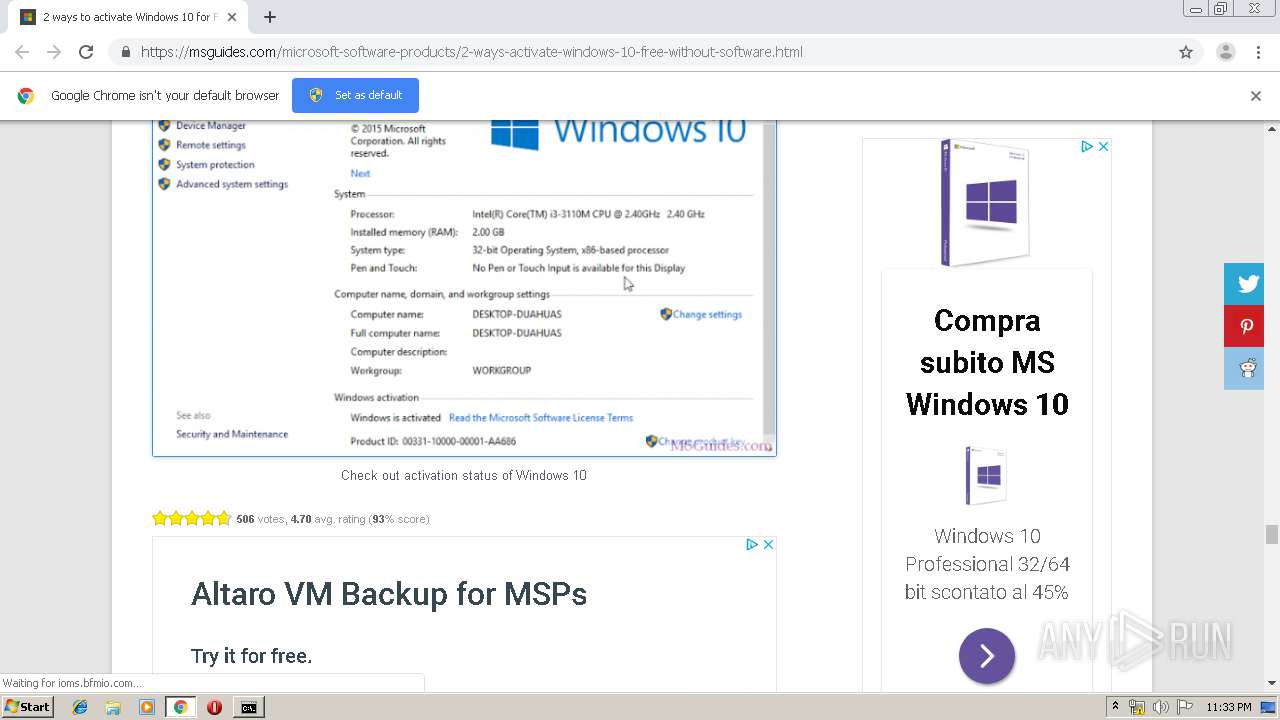Open media player from taskbar
This screenshot has width=1280, height=720.
click(147, 707)
